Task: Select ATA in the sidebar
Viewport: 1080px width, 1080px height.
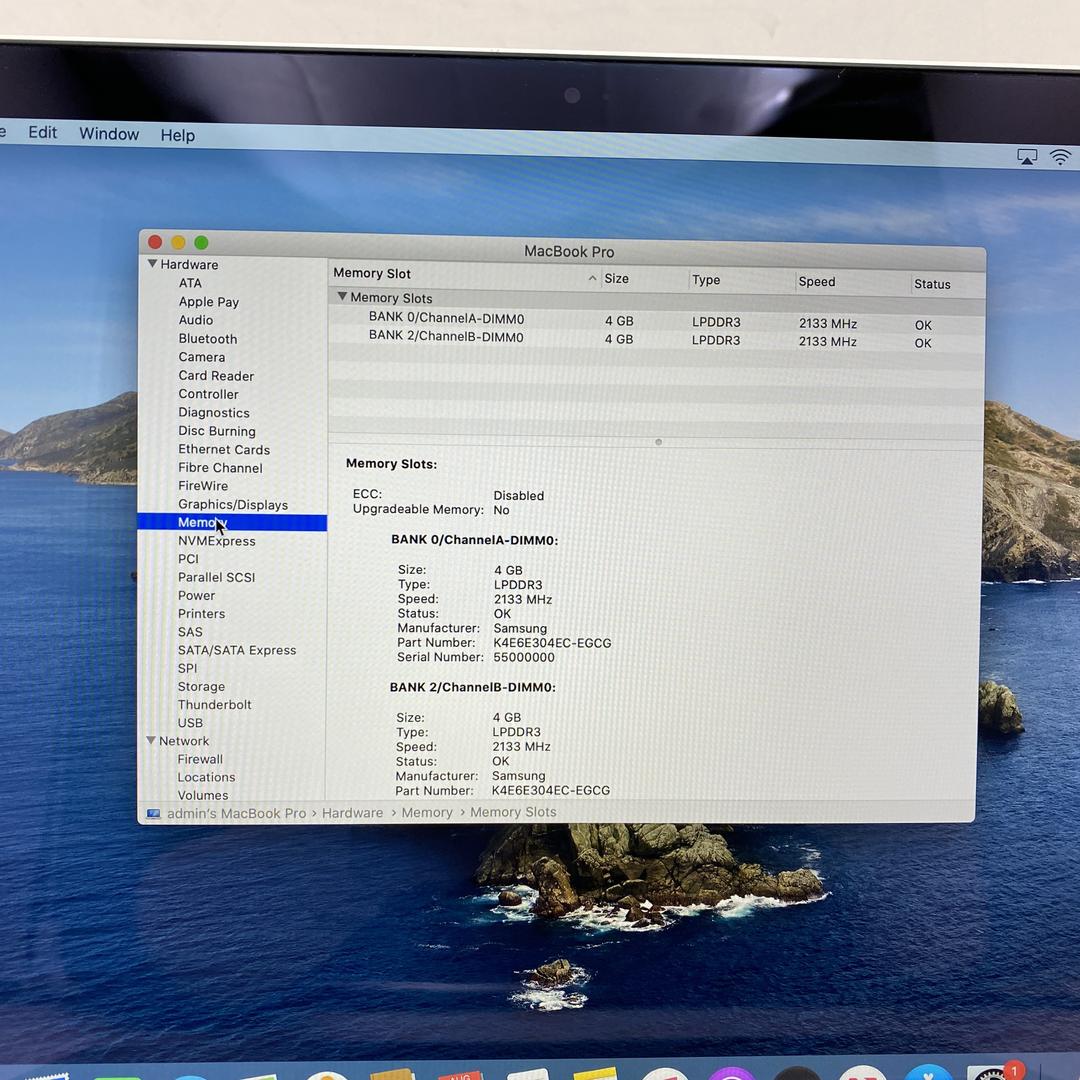Action: coord(190,283)
